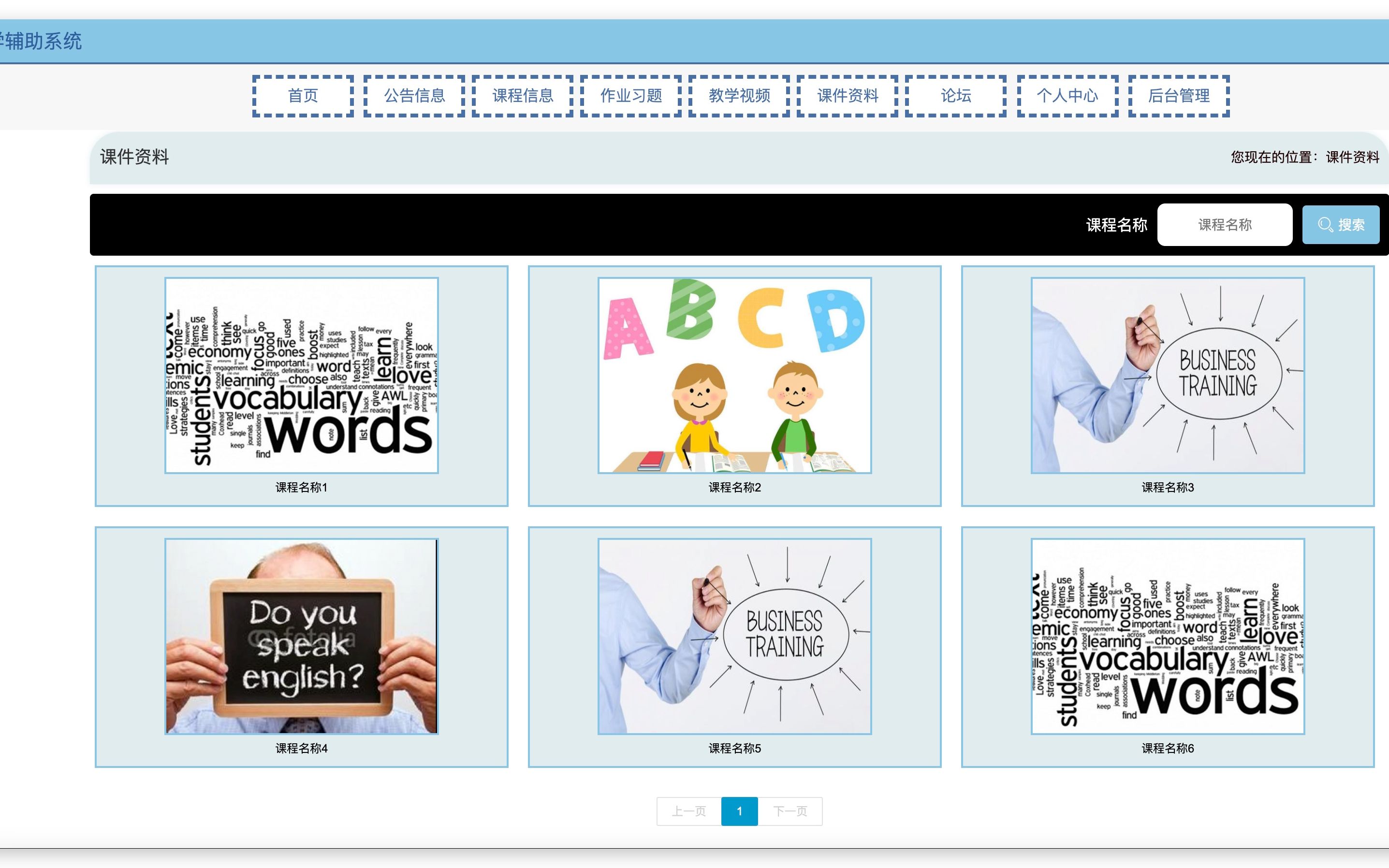Select the 课程信息 menu item
Viewport: 1389px width, 868px height.
point(523,96)
